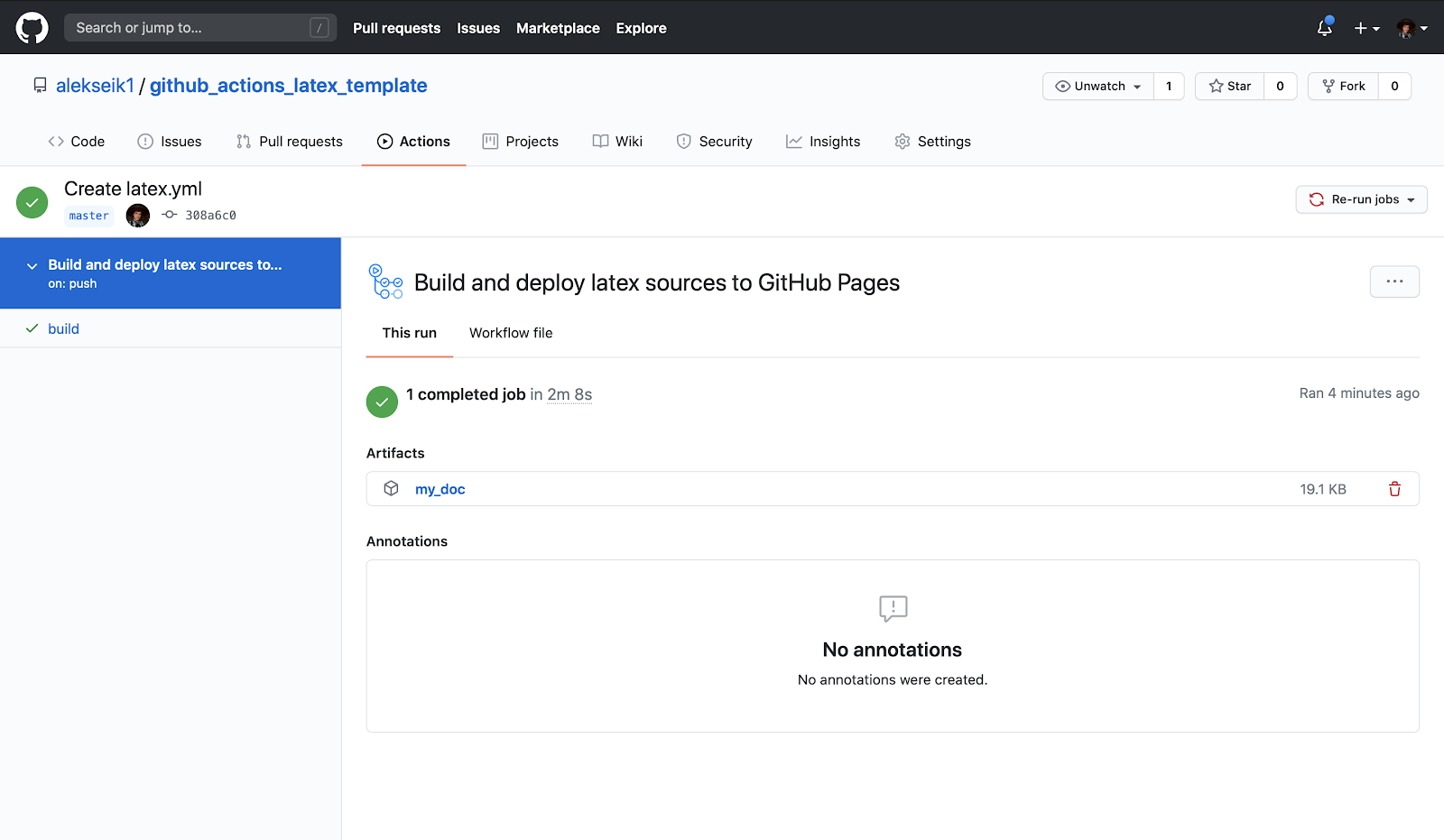This screenshot has height=840, width=1444.
Task: Focus the Search or jump to field
Action: point(200,28)
